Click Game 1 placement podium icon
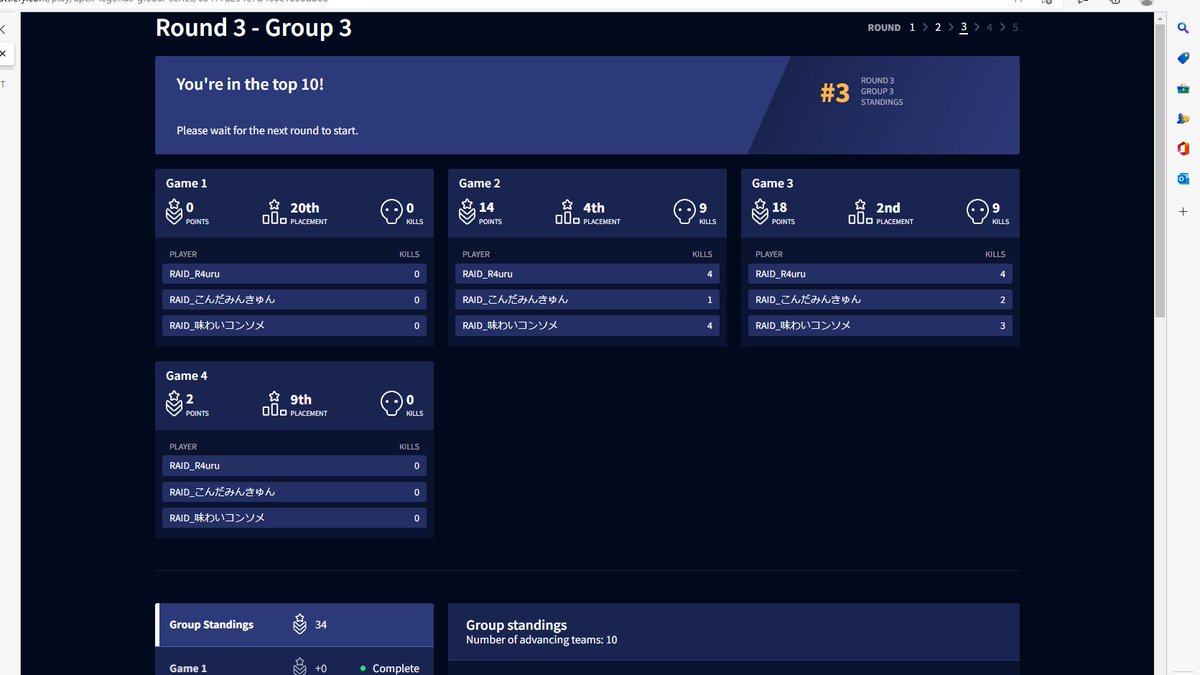Screen dimensions: 1200x675 pyautogui.click(x=274, y=212)
